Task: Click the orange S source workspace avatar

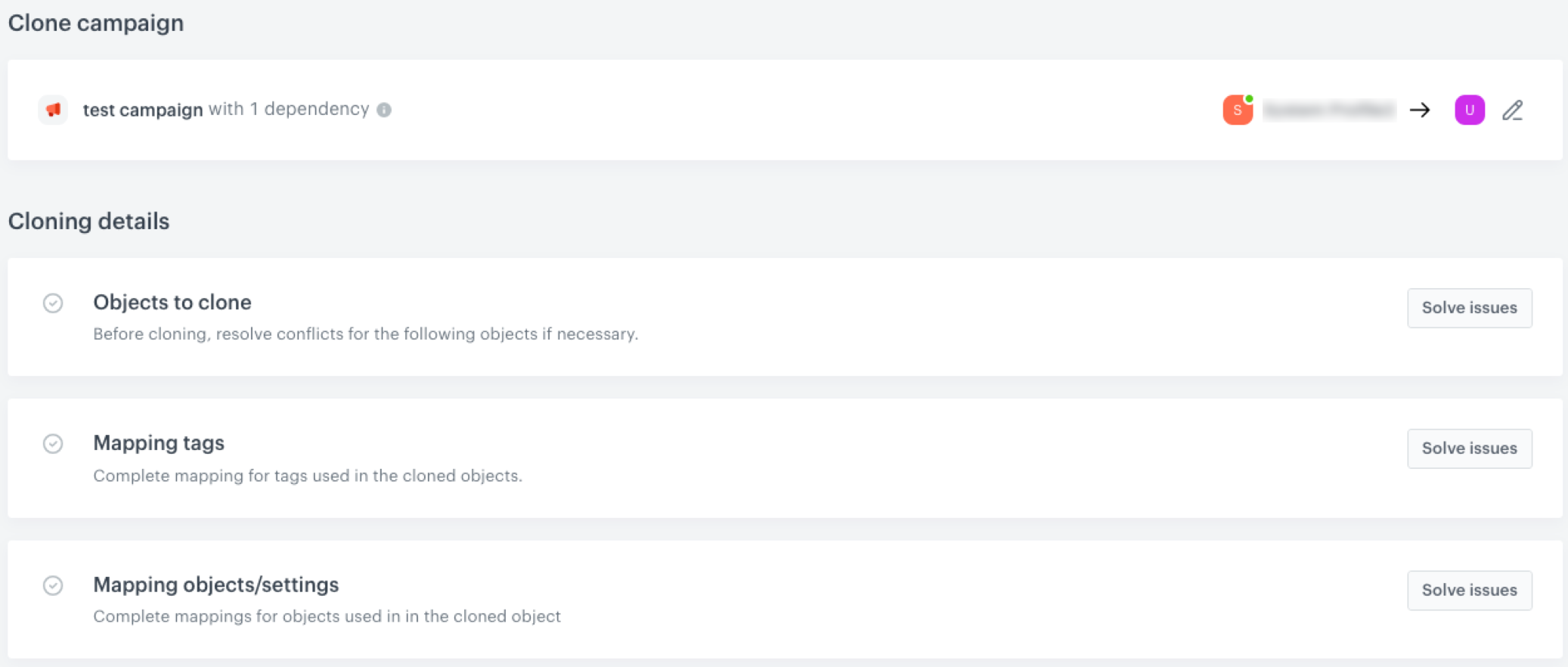Action: (1237, 110)
